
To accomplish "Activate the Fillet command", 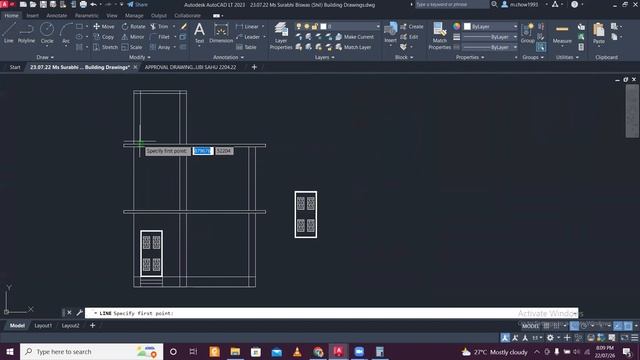I will [x=160, y=37].
